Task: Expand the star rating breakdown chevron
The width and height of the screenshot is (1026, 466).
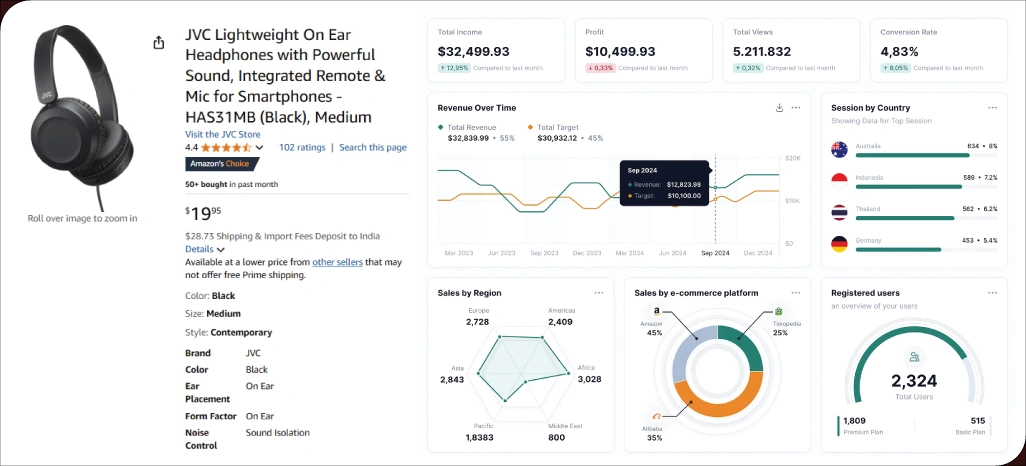Action: (x=260, y=148)
